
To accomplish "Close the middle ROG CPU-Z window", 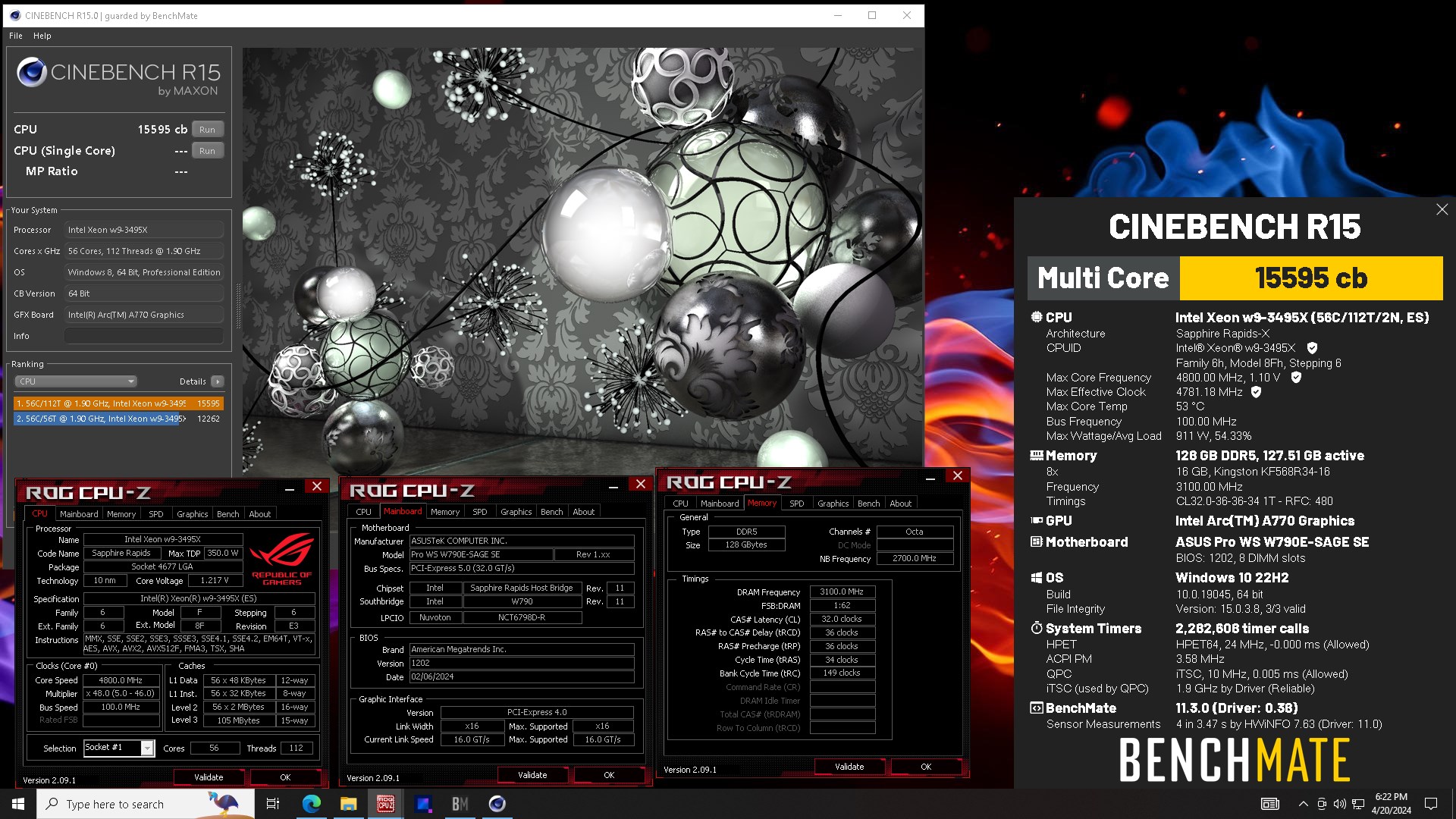I will 641,484.
